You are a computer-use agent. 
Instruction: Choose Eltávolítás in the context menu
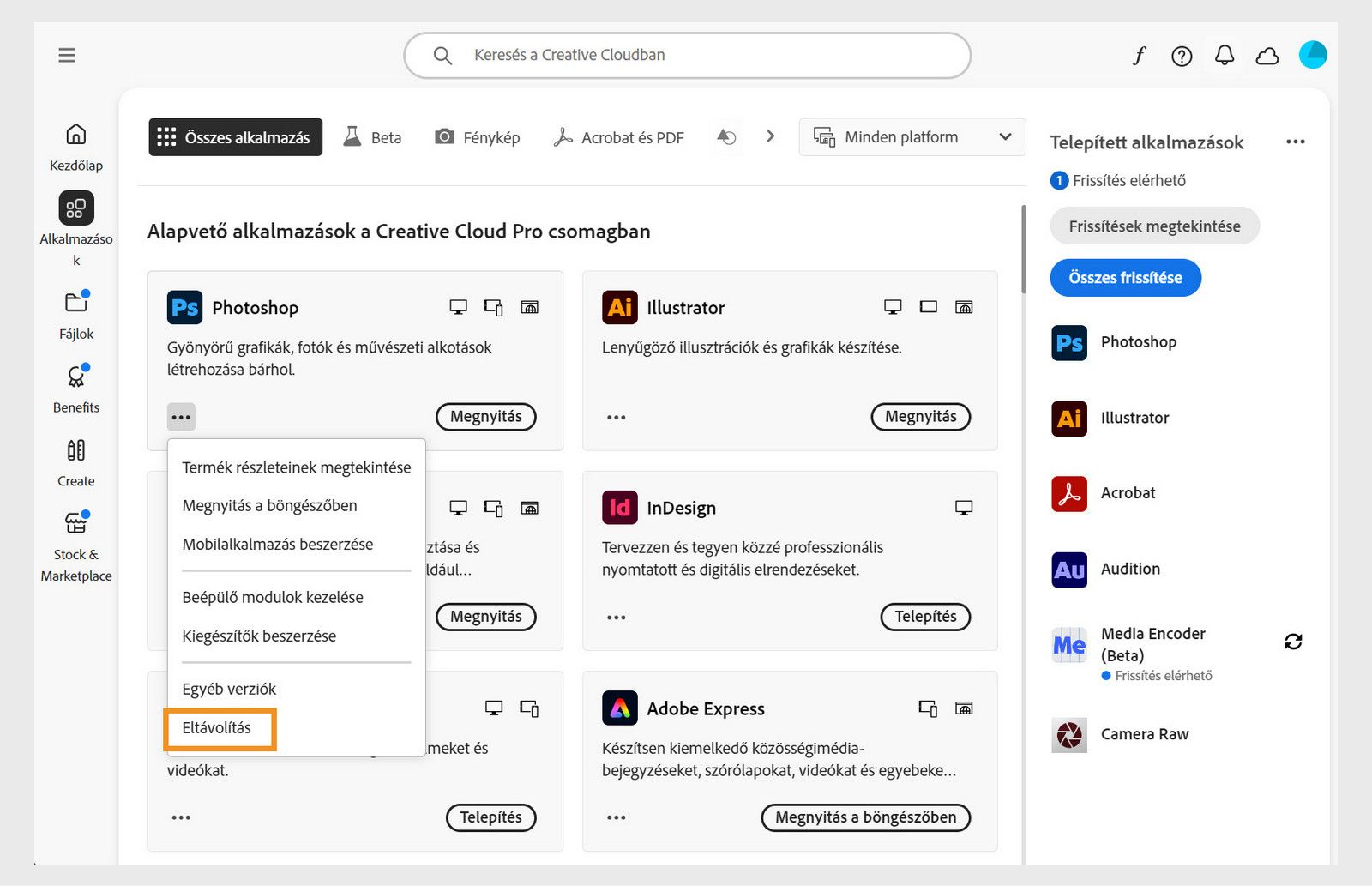(x=217, y=727)
